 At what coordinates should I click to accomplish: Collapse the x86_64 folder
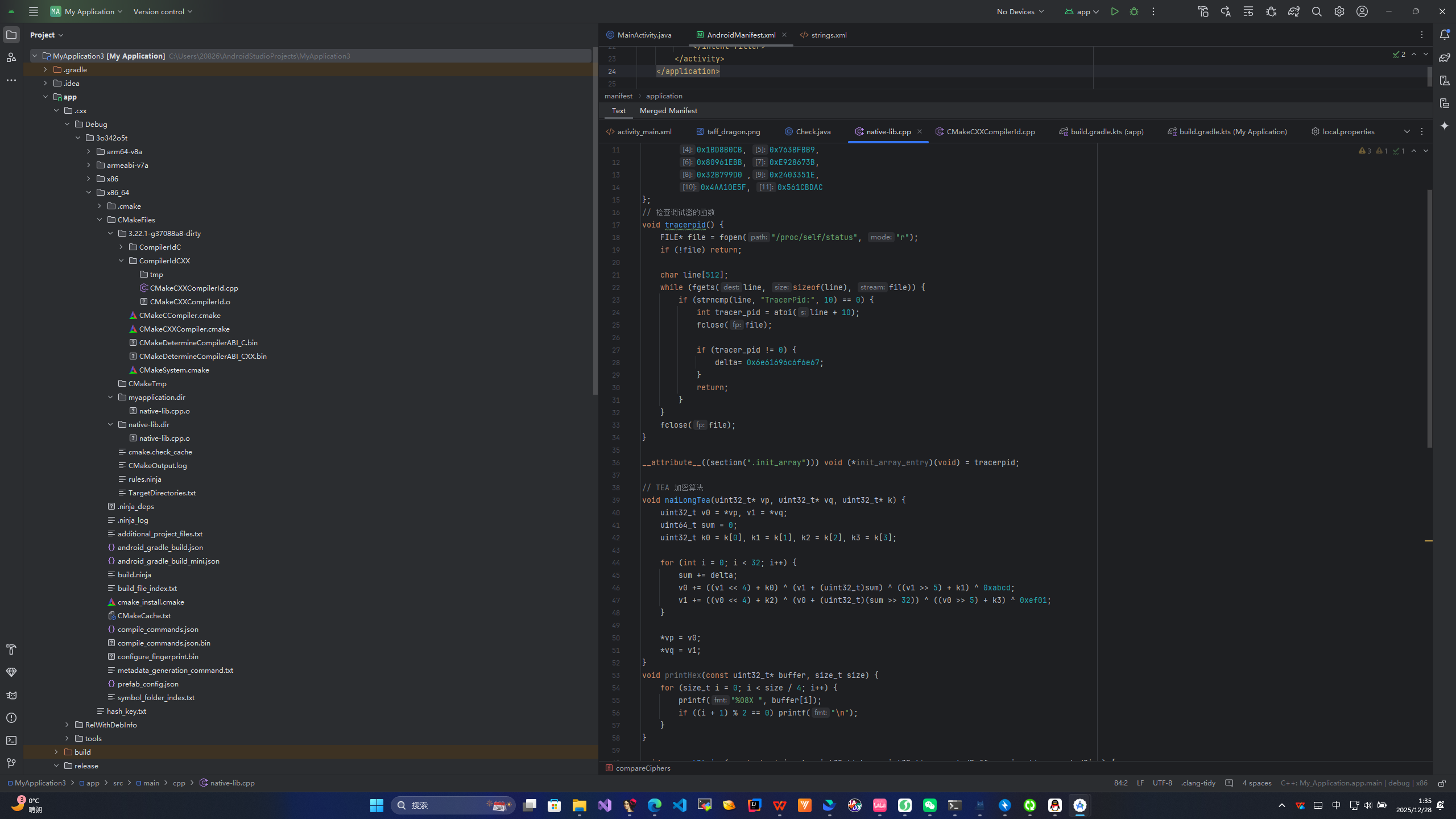click(x=89, y=192)
